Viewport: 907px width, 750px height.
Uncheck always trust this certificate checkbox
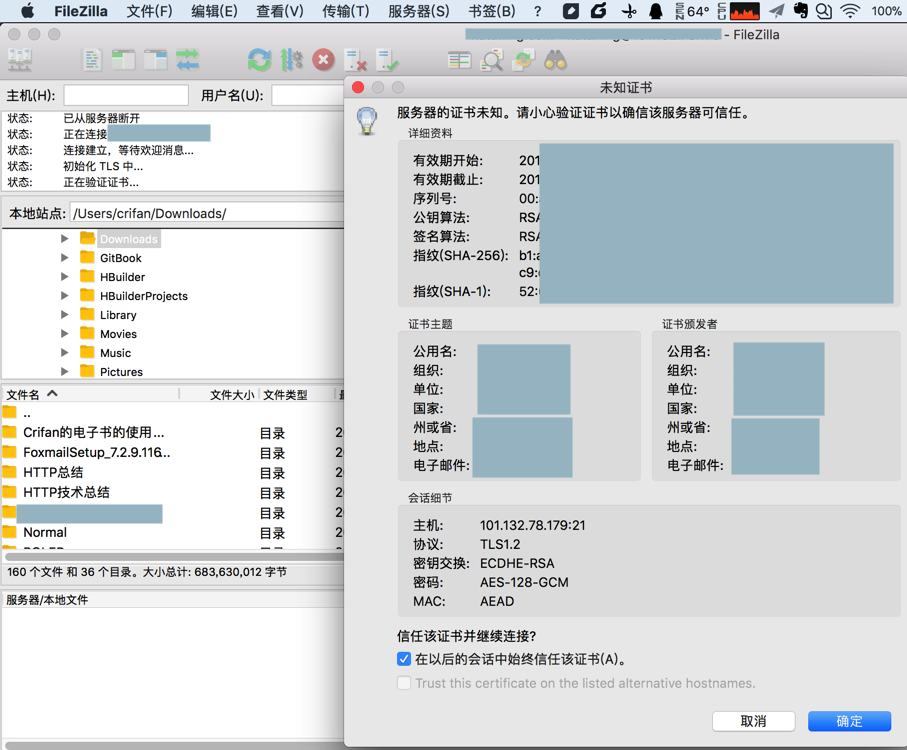click(x=404, y=659)
